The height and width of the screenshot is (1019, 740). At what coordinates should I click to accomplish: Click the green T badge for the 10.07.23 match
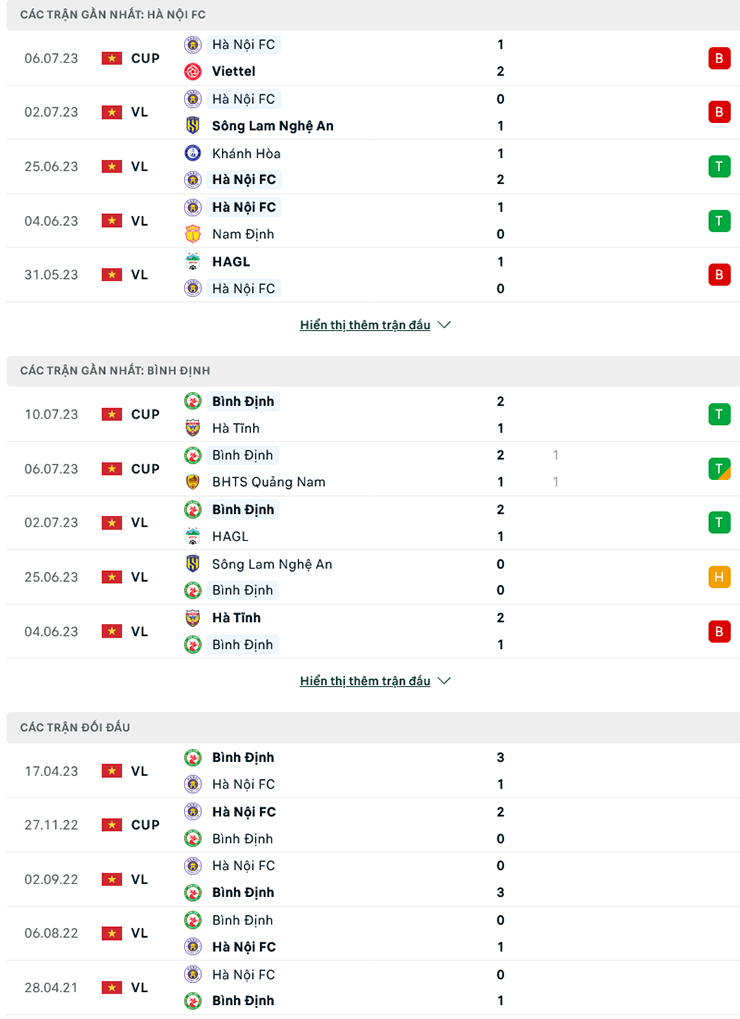point(719,414)
